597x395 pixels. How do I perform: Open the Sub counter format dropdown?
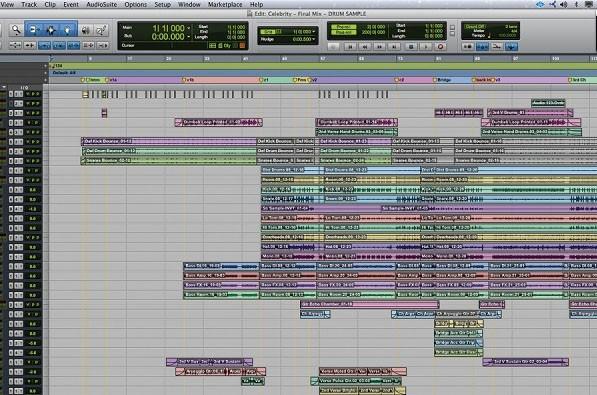tap(188, 37)
